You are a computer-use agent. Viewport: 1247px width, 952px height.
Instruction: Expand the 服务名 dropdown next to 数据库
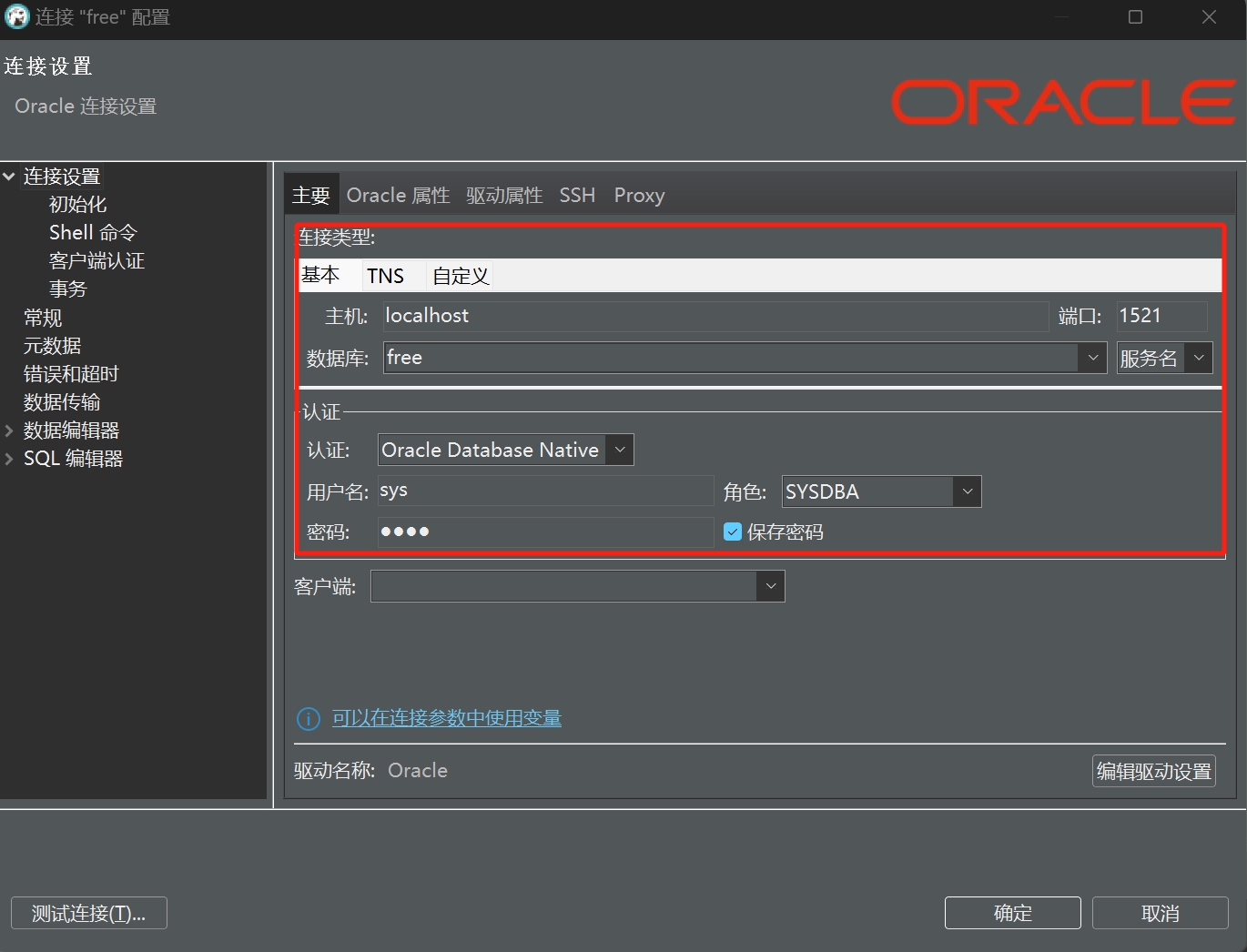click(x=1199, y=358)
